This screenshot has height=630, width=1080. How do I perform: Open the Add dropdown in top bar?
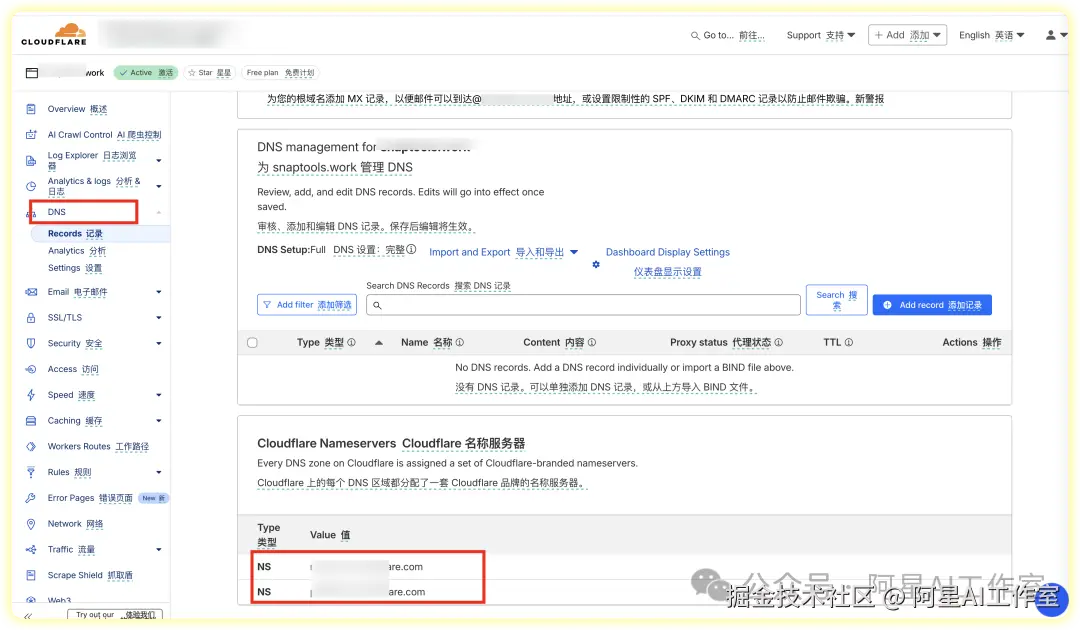coord(907,33)
